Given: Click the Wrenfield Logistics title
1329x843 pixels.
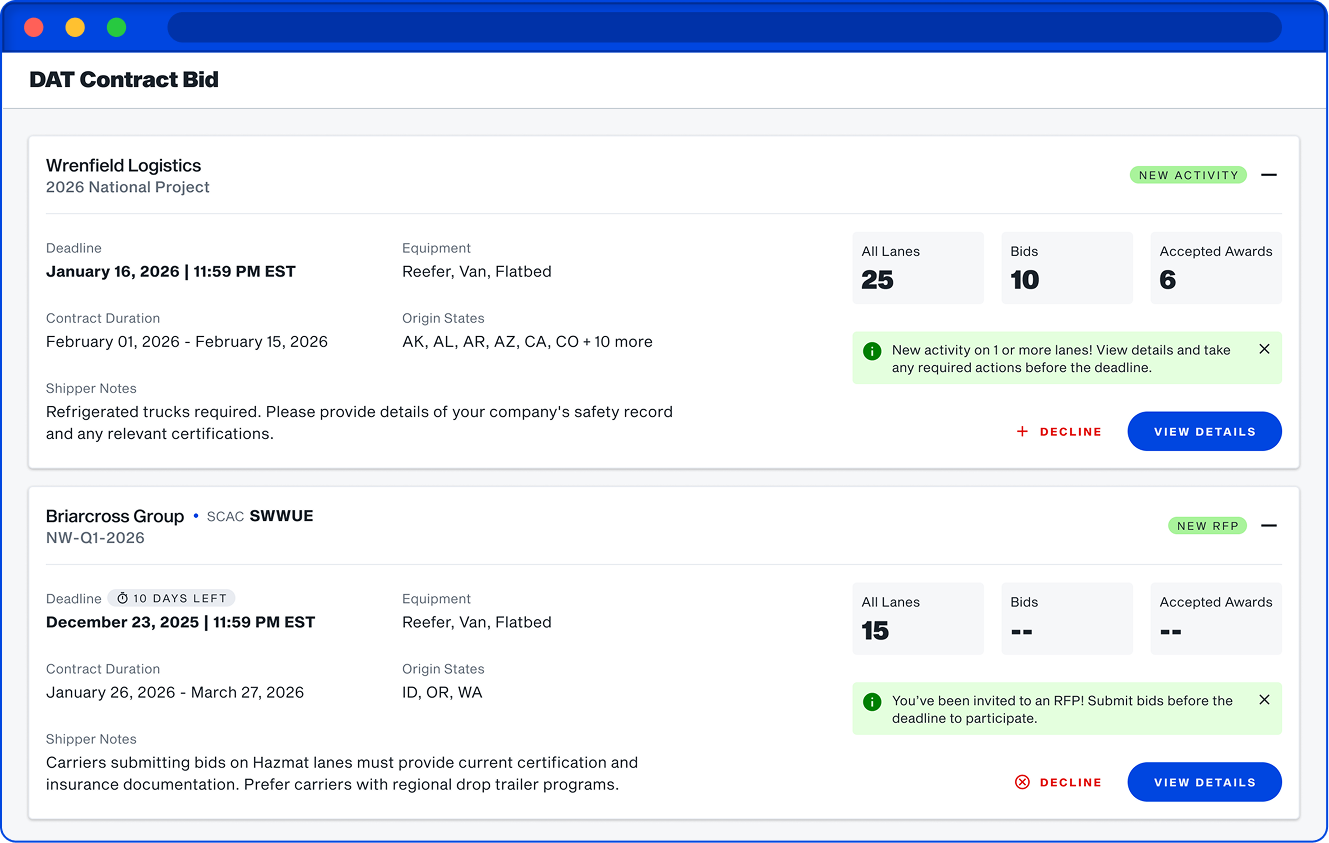Looking at the screenshot, I should click(x=124, y=166).
